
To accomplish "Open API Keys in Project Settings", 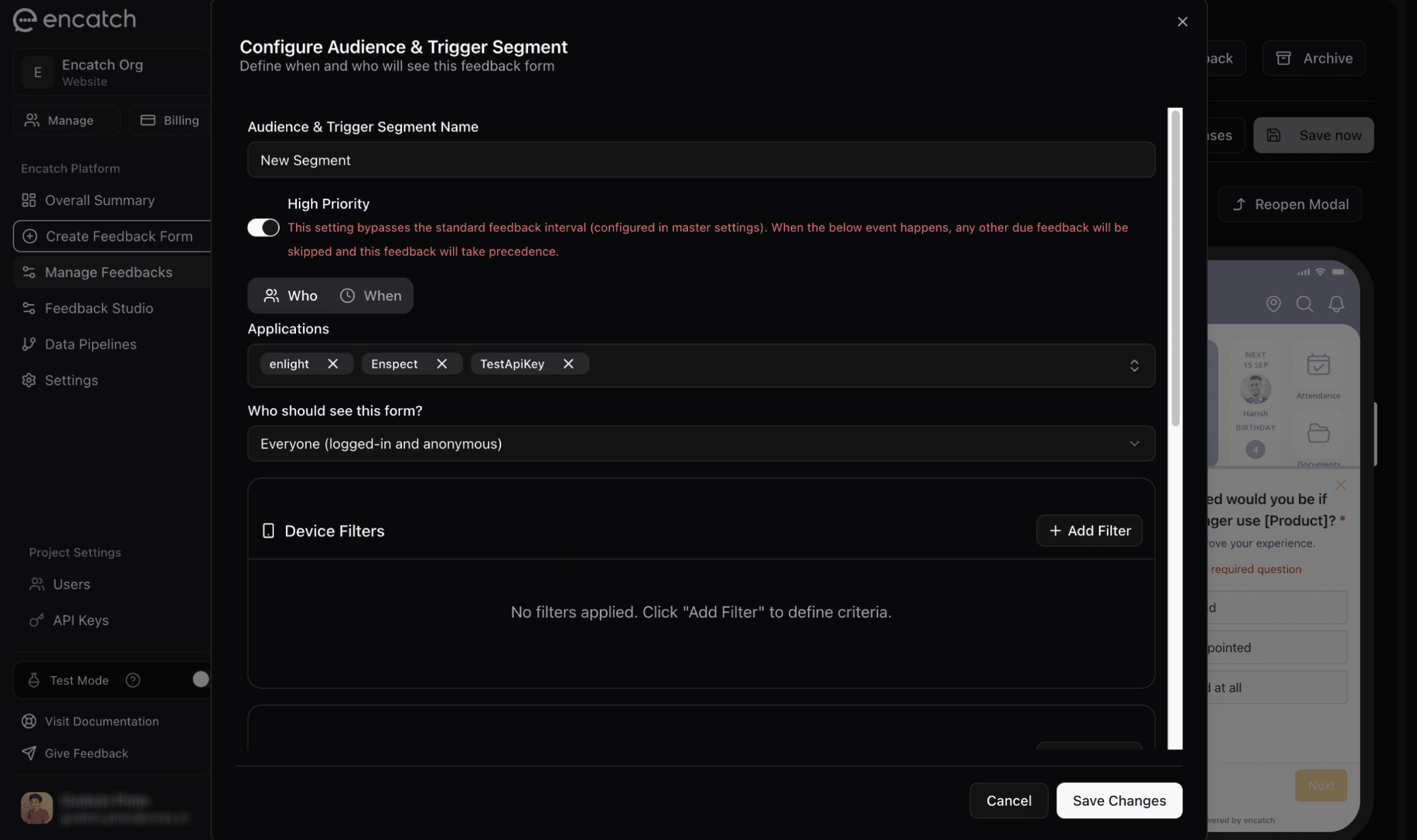I will coord(80,620).
